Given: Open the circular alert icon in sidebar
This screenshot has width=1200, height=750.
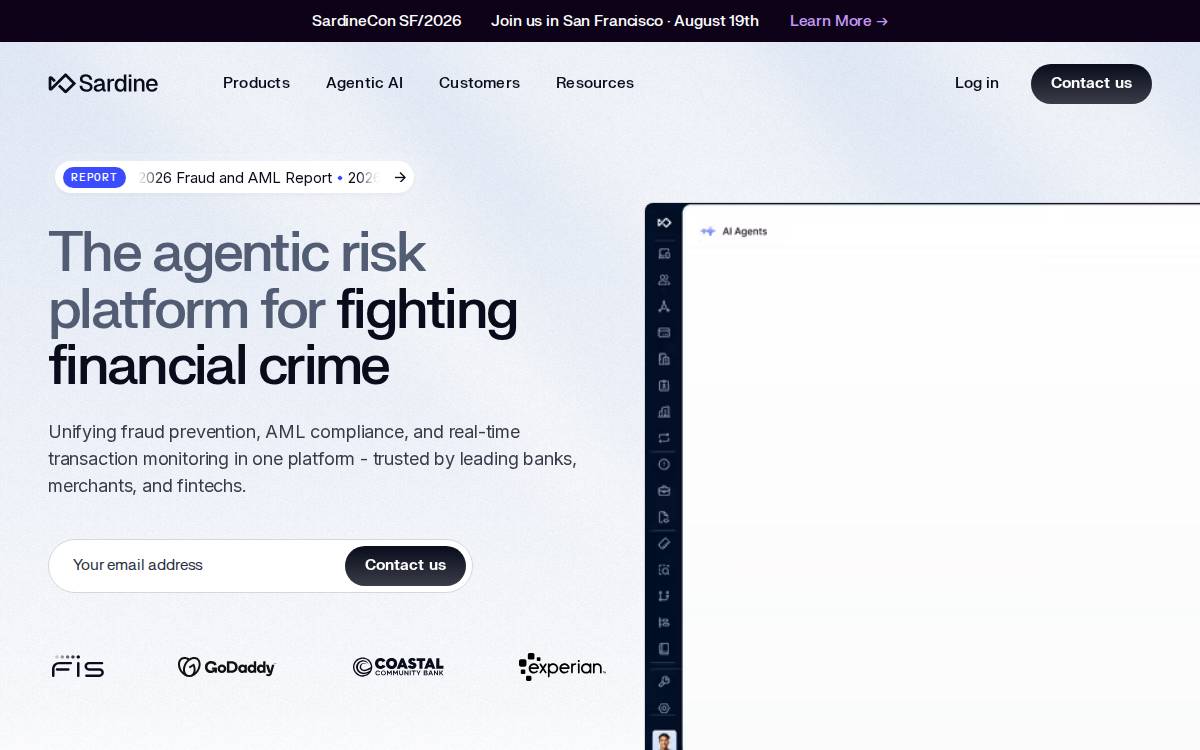Looking at the screenshot, I should click(x=664, y=464).
